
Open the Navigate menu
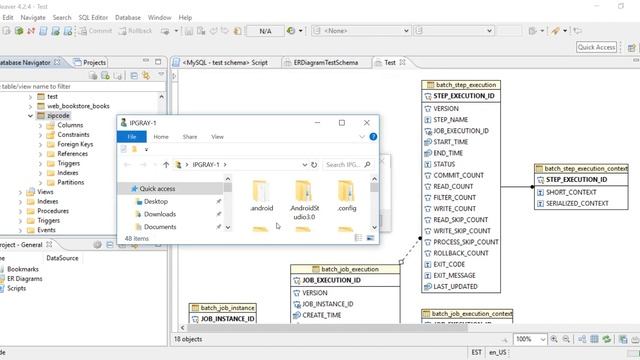coord(33,18)
